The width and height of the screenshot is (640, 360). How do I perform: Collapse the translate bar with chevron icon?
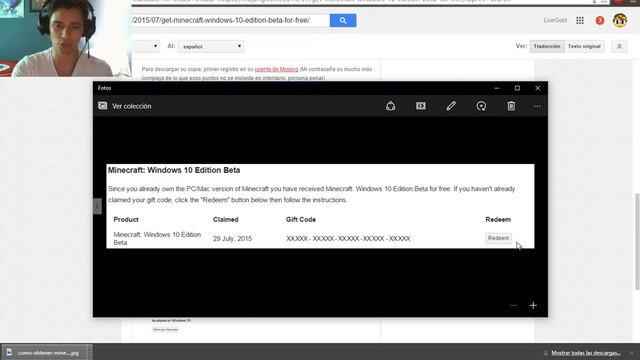[619, 47]
